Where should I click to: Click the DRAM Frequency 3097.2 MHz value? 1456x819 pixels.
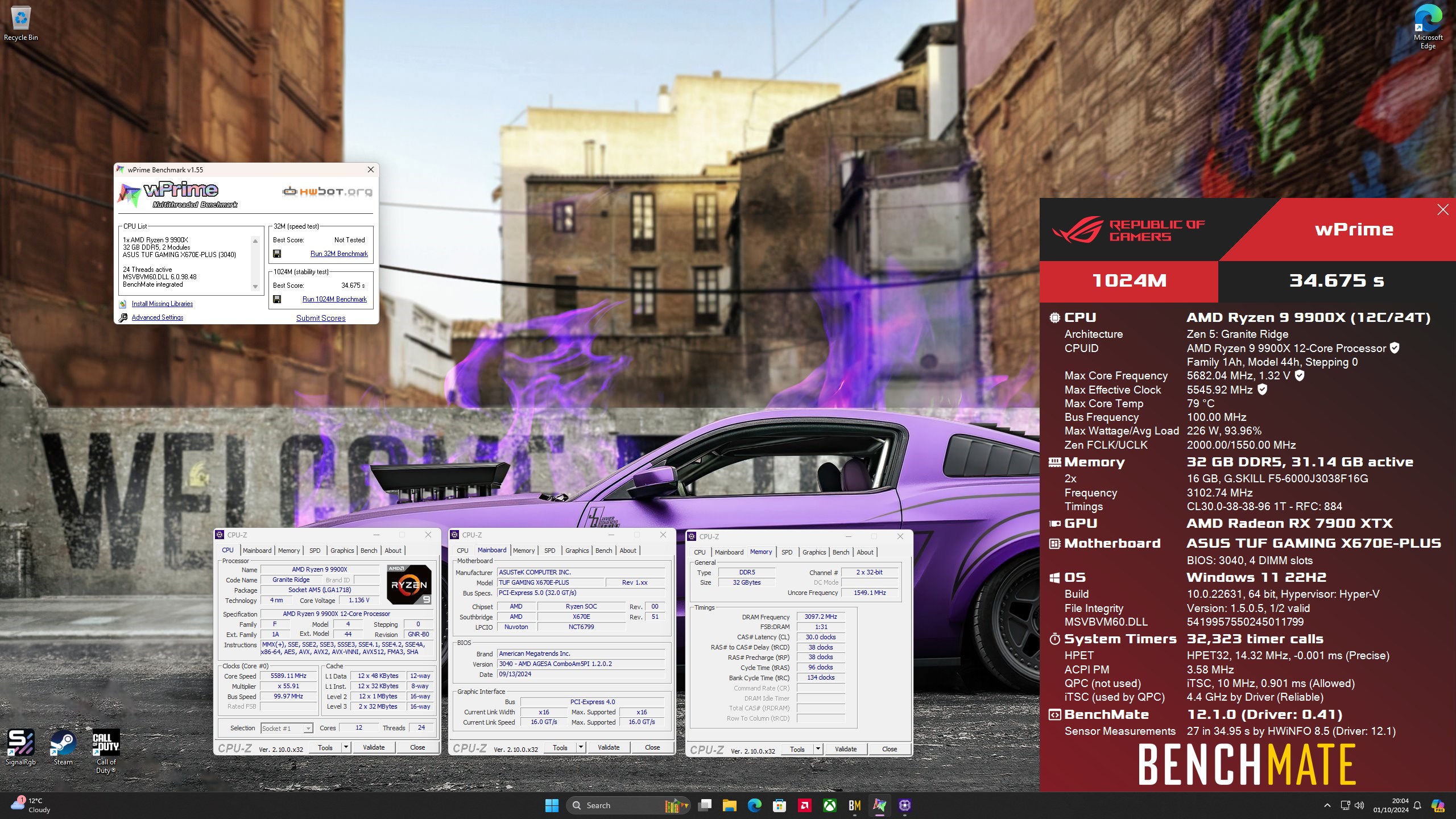[x=821, y=617]
